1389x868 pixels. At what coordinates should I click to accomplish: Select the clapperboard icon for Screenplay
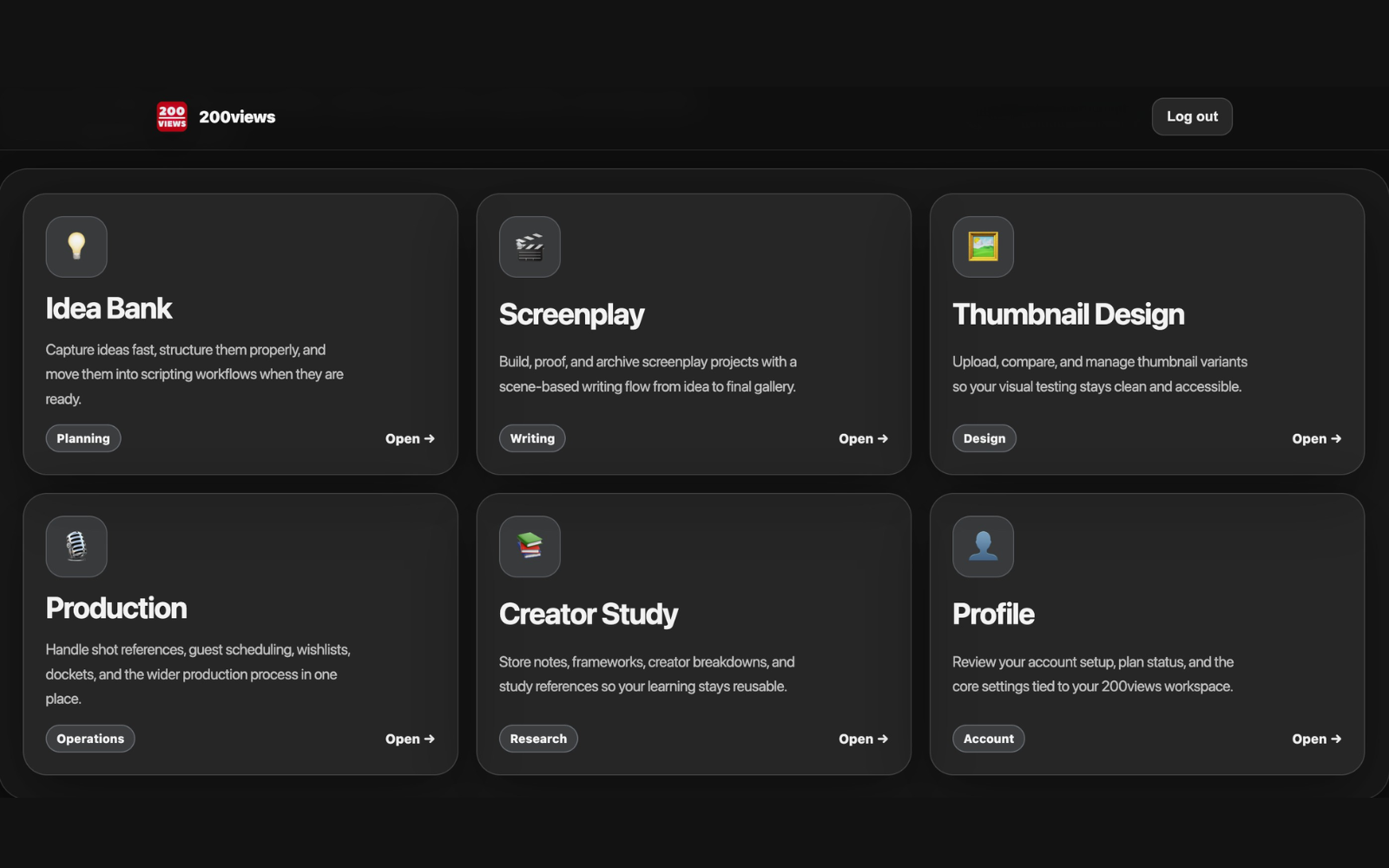click(x=530, y=247)
